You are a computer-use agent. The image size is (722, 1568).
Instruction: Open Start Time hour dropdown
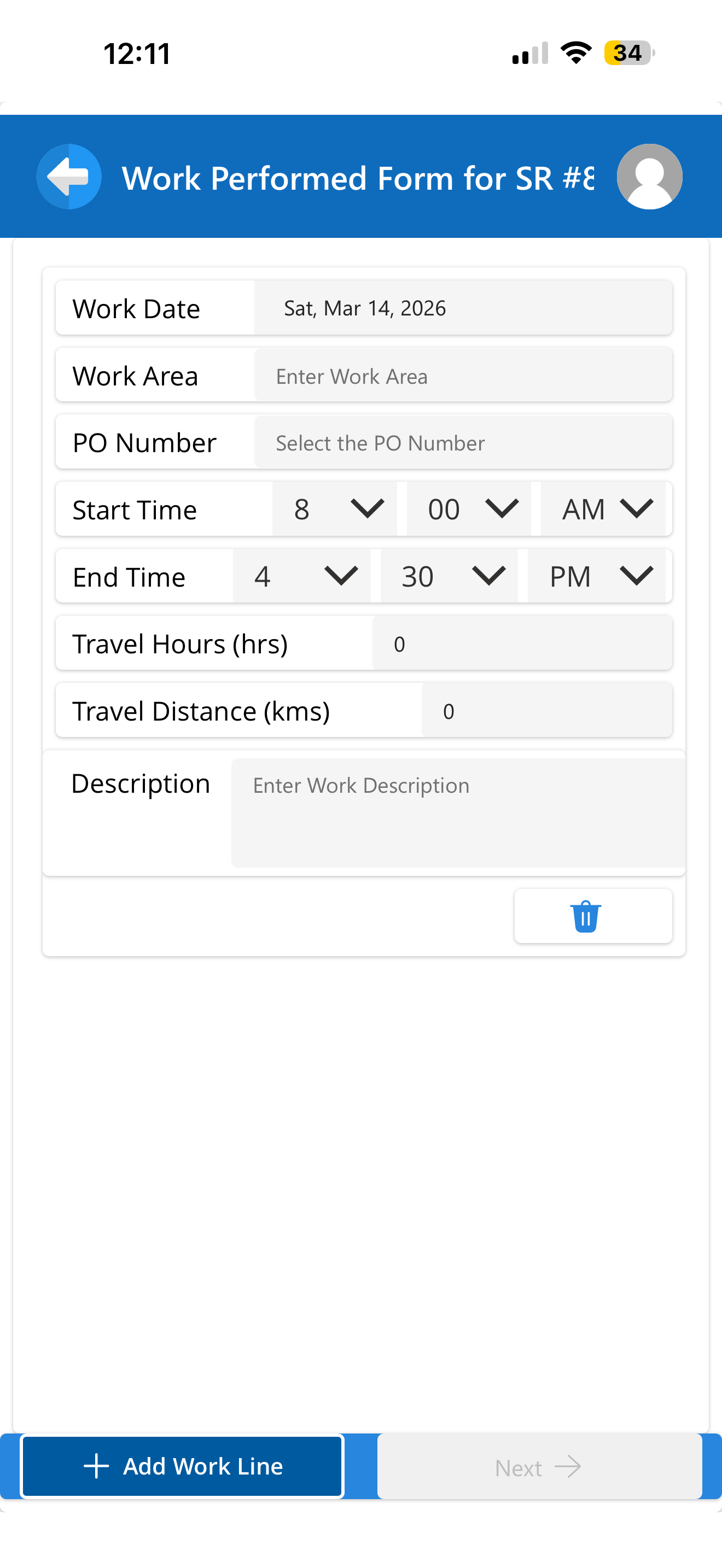click(x=335, y=509)
